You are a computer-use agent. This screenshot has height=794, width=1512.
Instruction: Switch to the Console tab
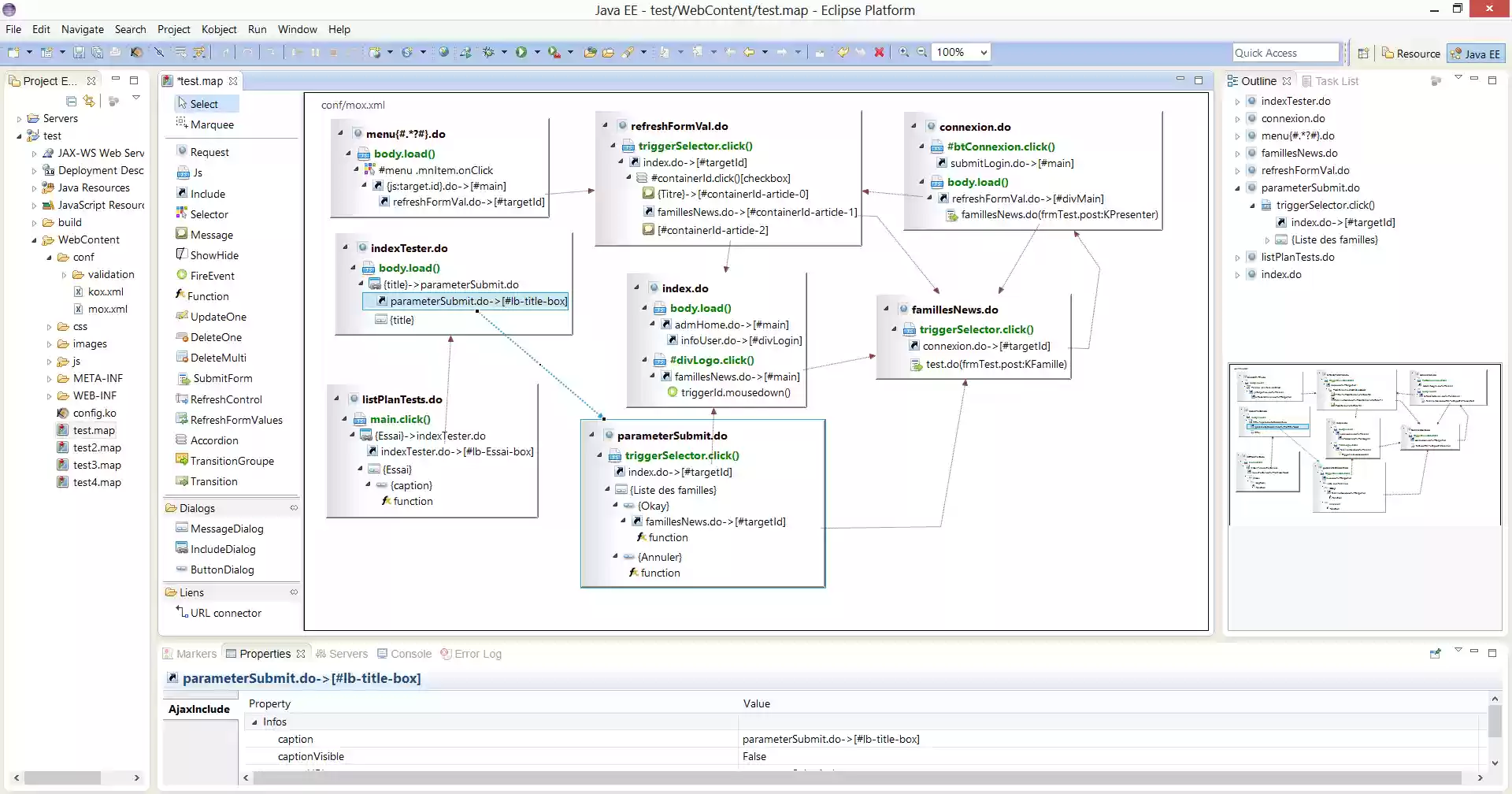tap(410, 653)
